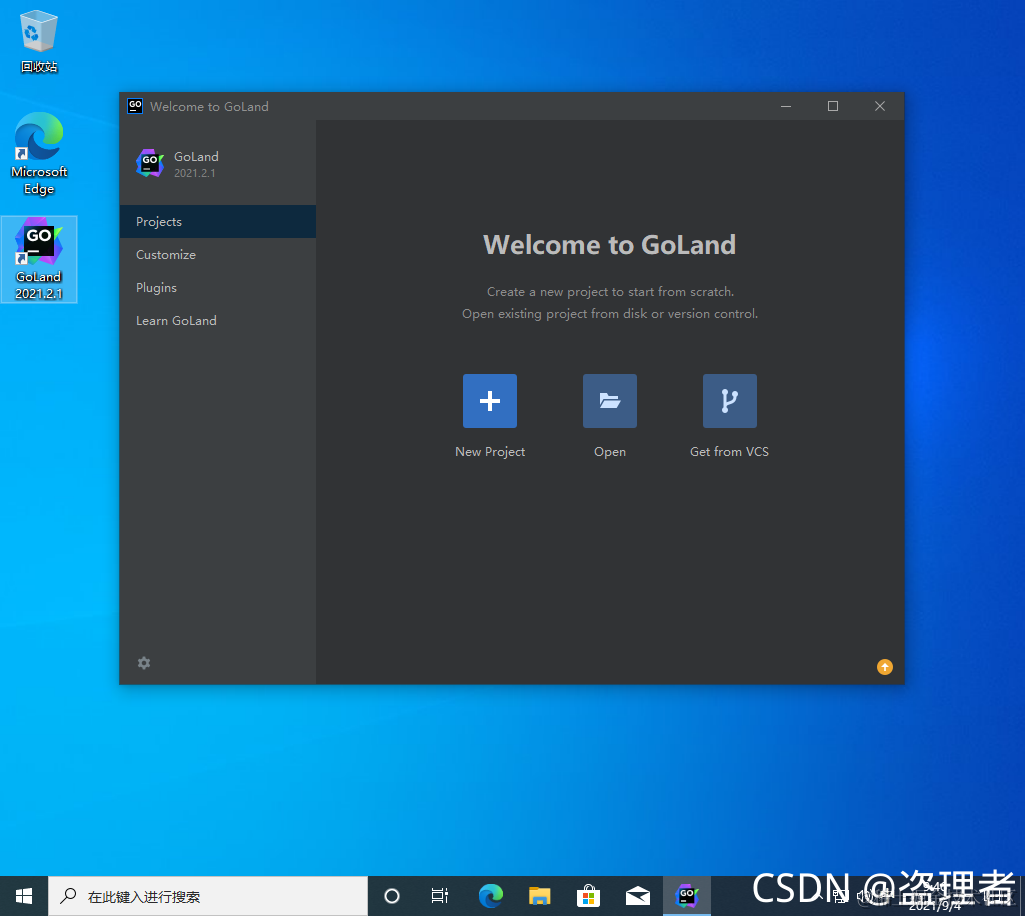Screen dimensions: 1025x916
Task: Open File Explorer from the taskbar
Action: (x=539, y=896)
